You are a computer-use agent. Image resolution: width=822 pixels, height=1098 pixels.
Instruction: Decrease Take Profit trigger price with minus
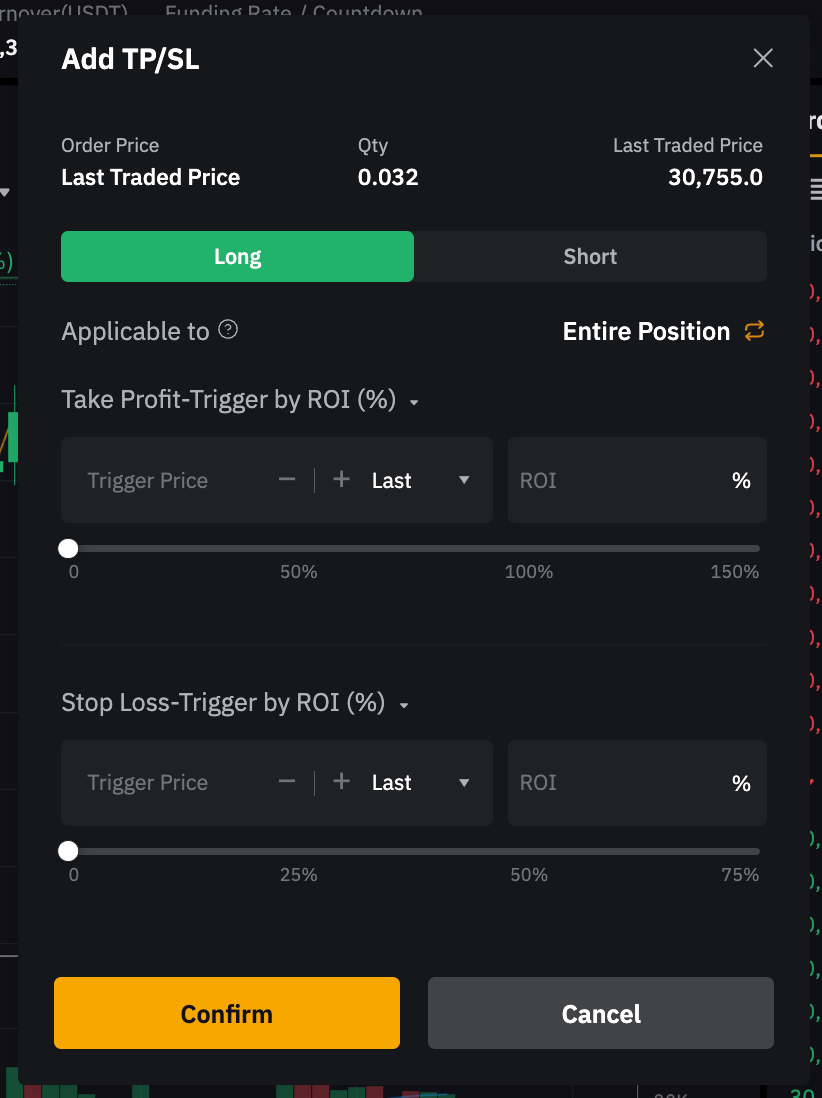[287, 480]
